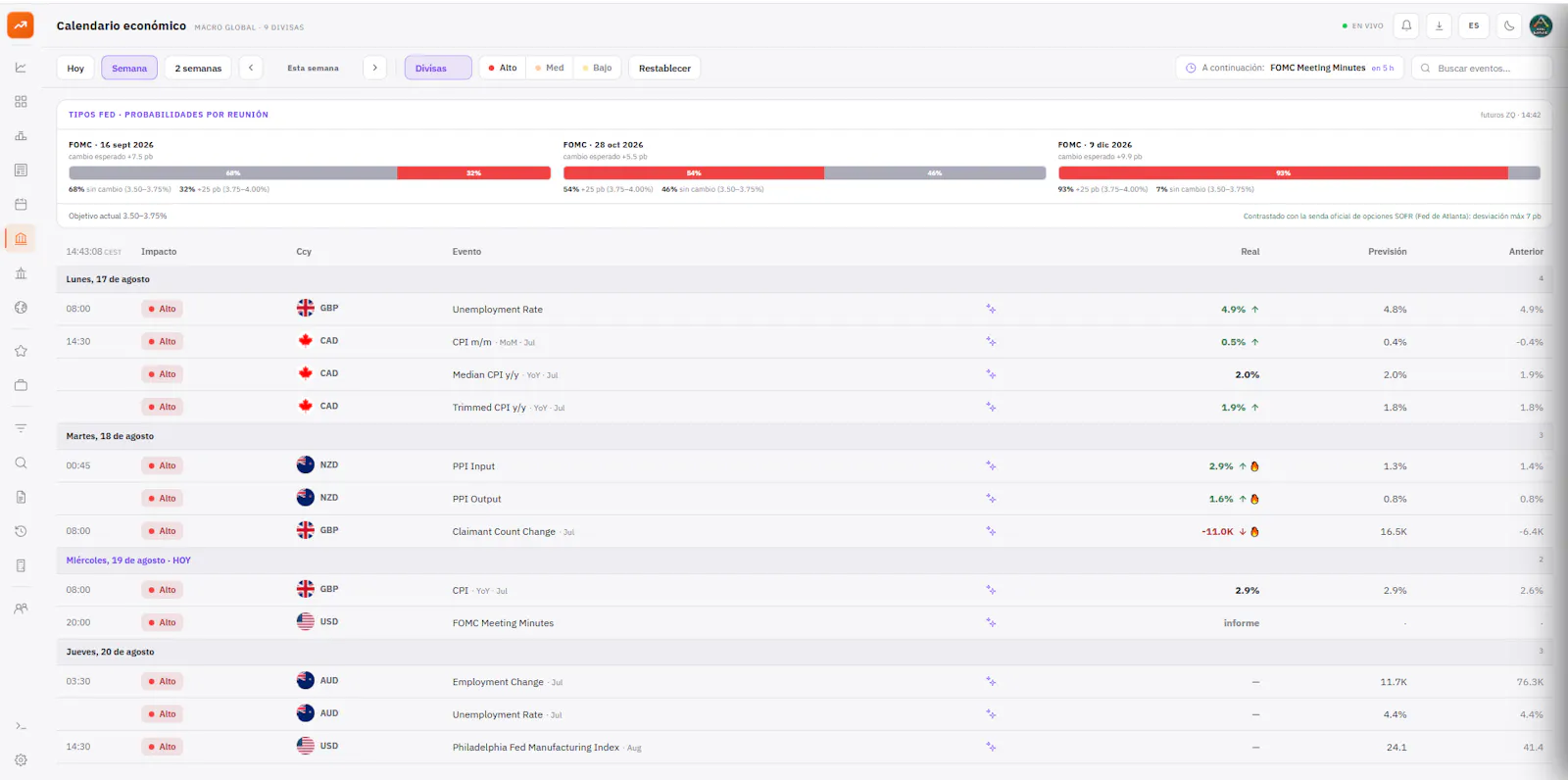Open notifications bell in header

point(1406,25)
